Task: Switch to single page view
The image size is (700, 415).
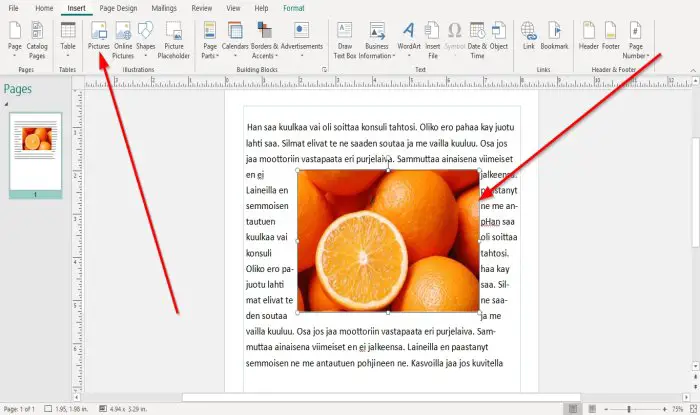Action: pos(573,409)
